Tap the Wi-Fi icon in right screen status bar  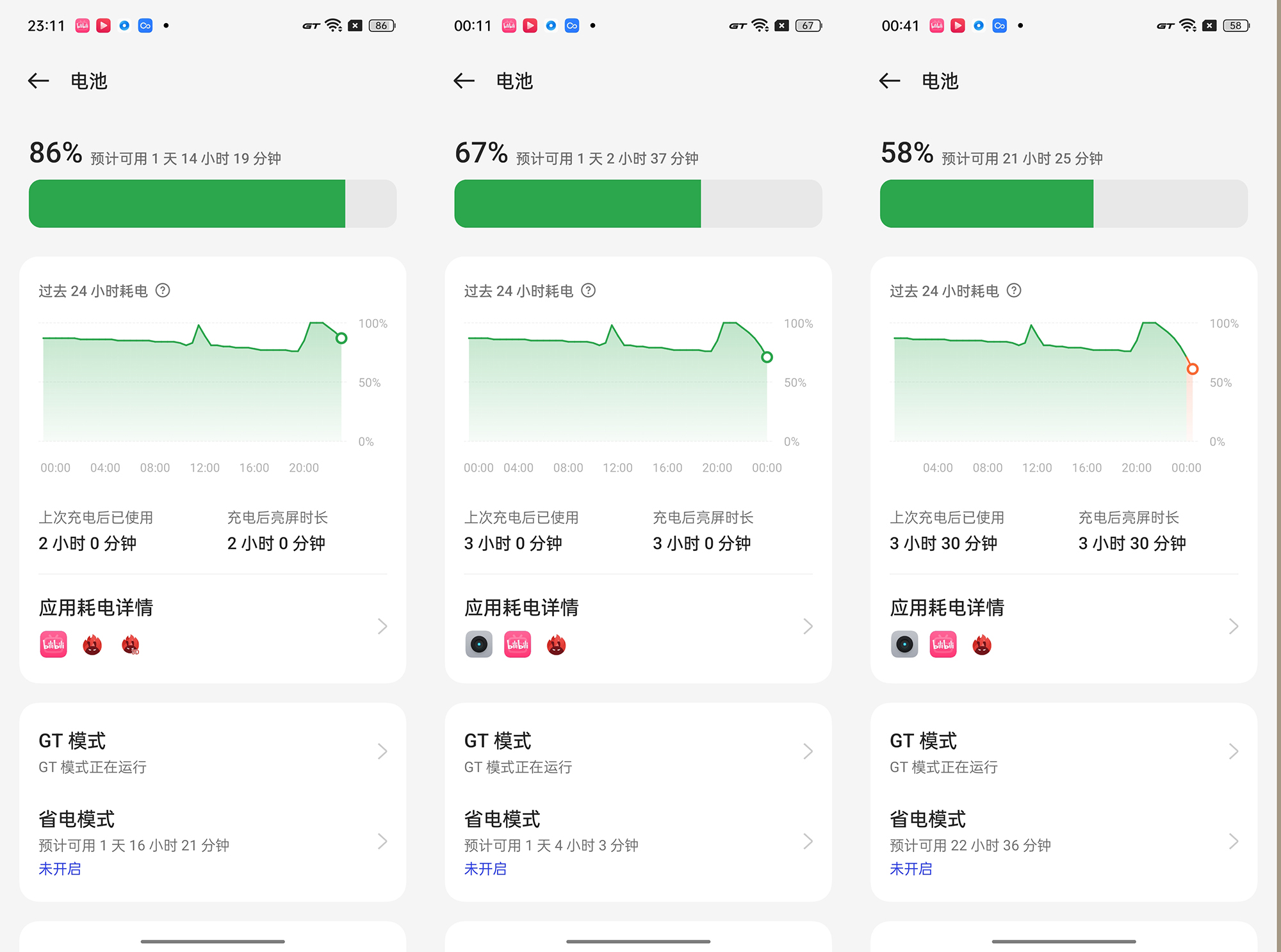click(x=1187, y=26)
